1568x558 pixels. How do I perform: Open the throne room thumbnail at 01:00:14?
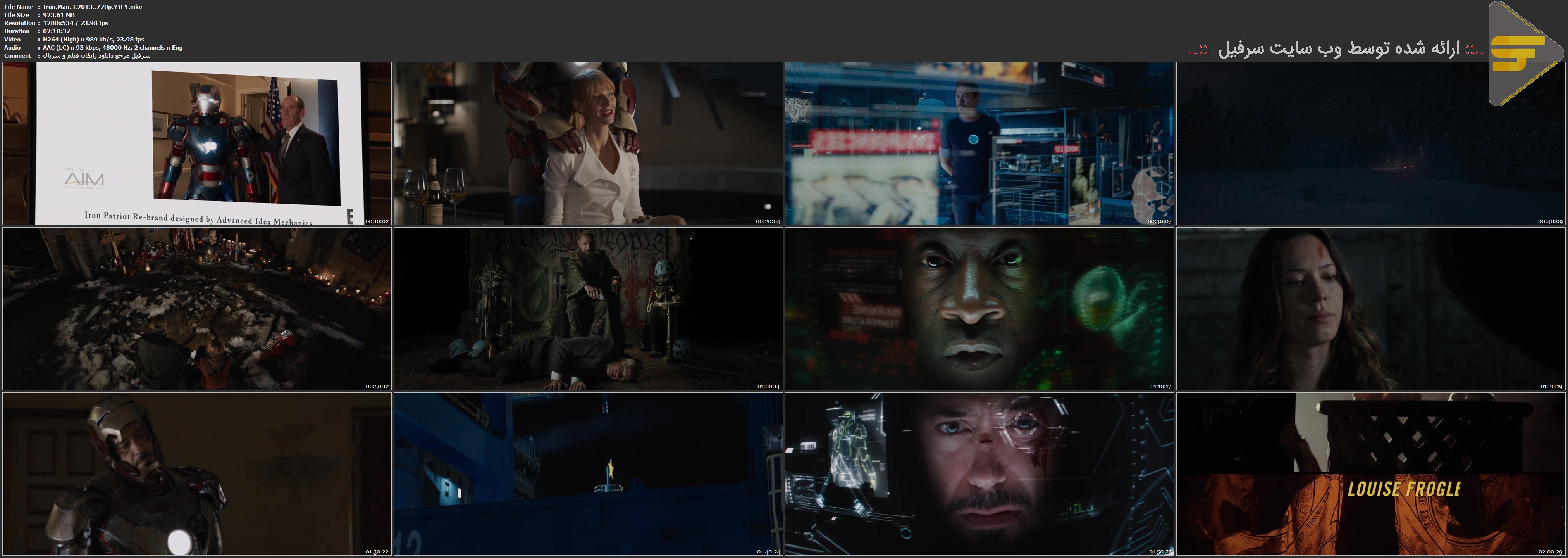[x=588, y=309]
